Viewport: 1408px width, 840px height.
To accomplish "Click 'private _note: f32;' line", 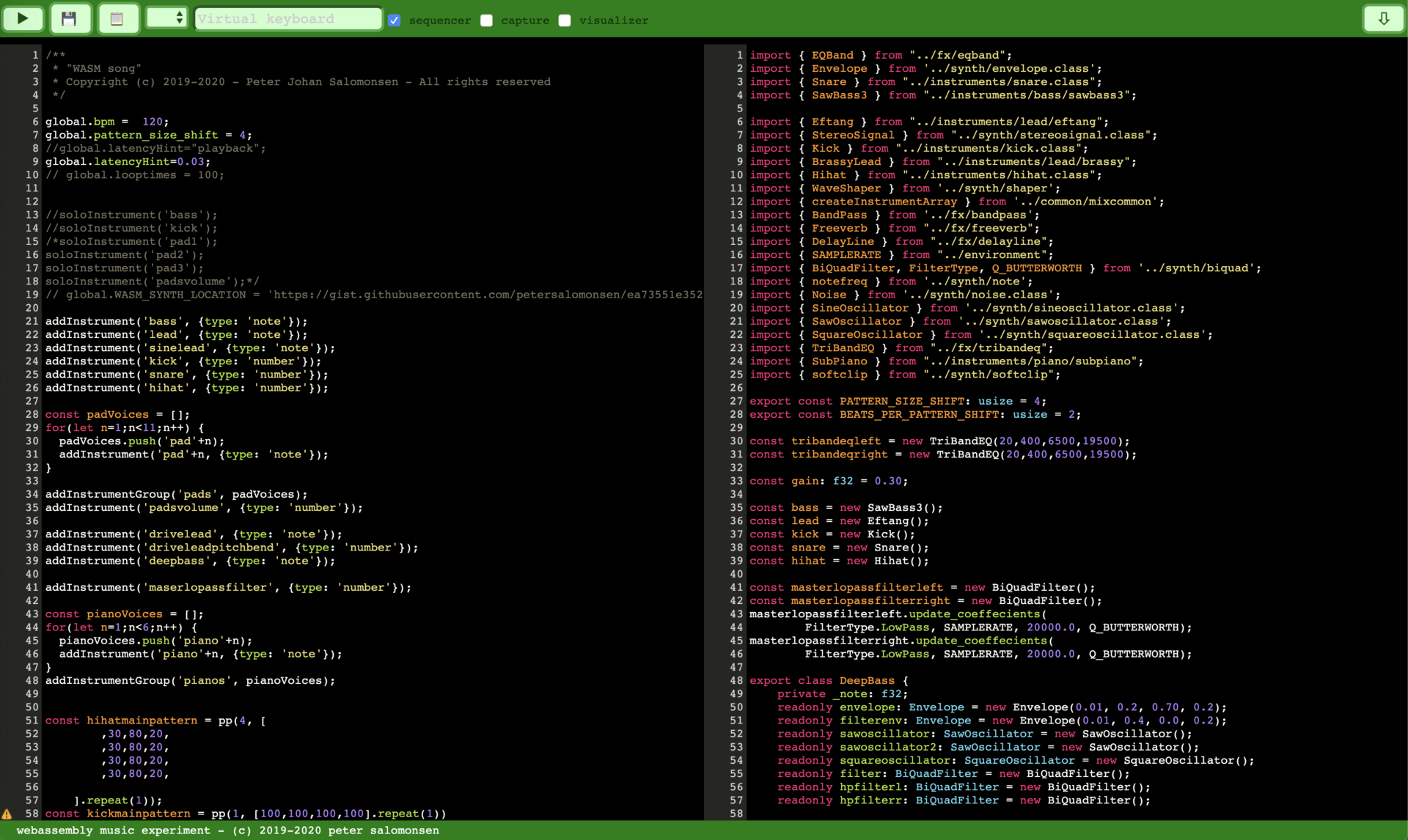I will click(843, 693).
